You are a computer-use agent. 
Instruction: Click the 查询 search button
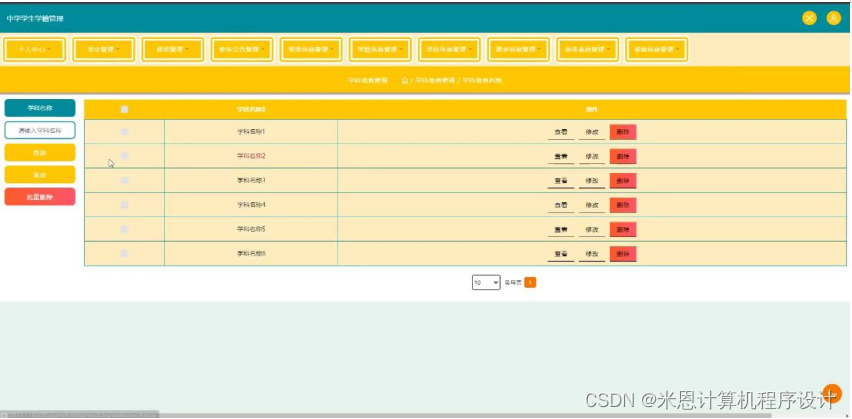click(40, 153)
